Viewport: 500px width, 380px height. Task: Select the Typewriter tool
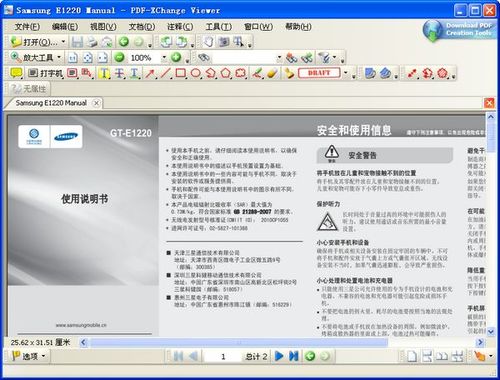45,73
